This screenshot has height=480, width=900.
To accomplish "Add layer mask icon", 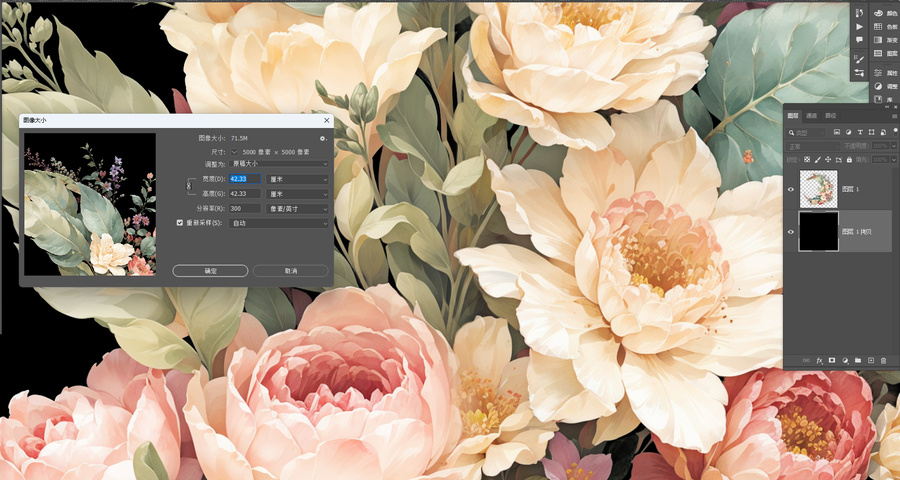I will click(832, 360).
